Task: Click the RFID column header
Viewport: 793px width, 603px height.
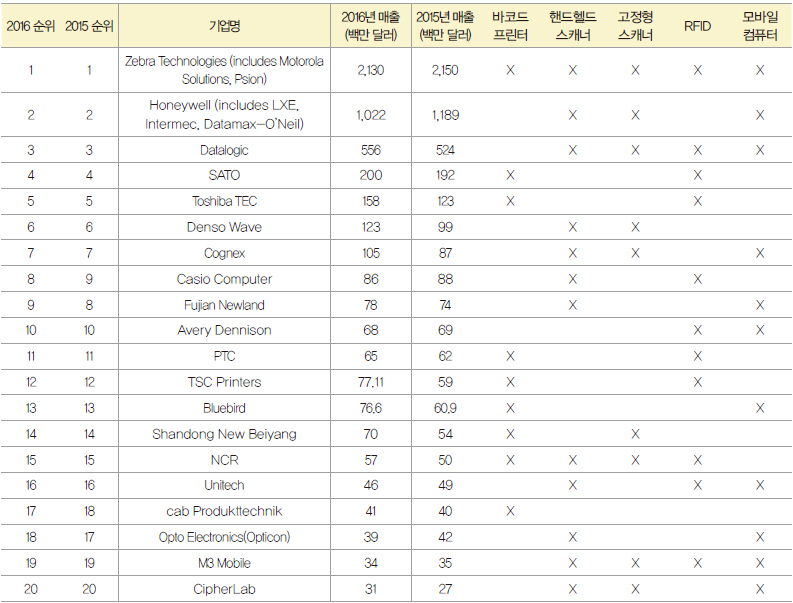Action: 697,26
